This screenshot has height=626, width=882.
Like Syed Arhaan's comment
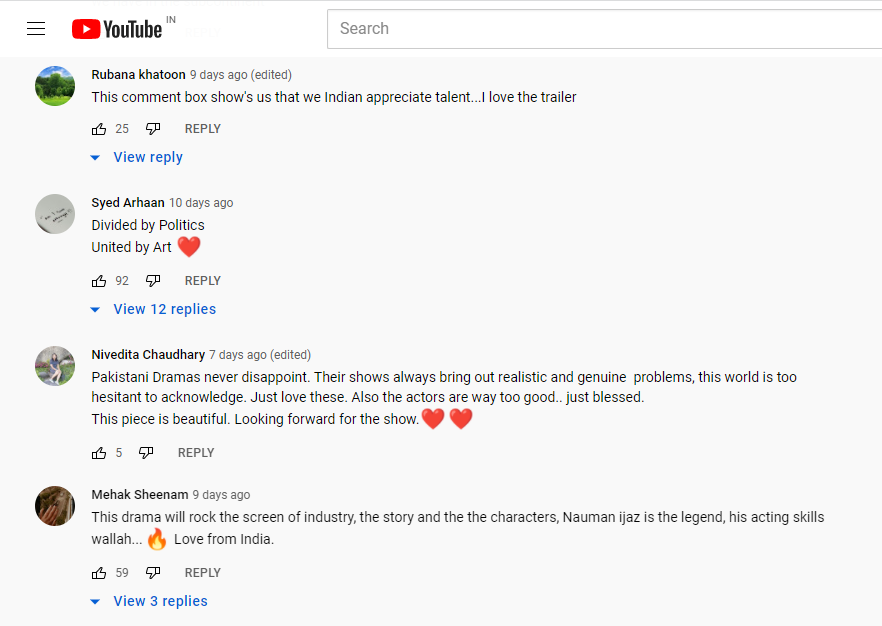[99, 281]
